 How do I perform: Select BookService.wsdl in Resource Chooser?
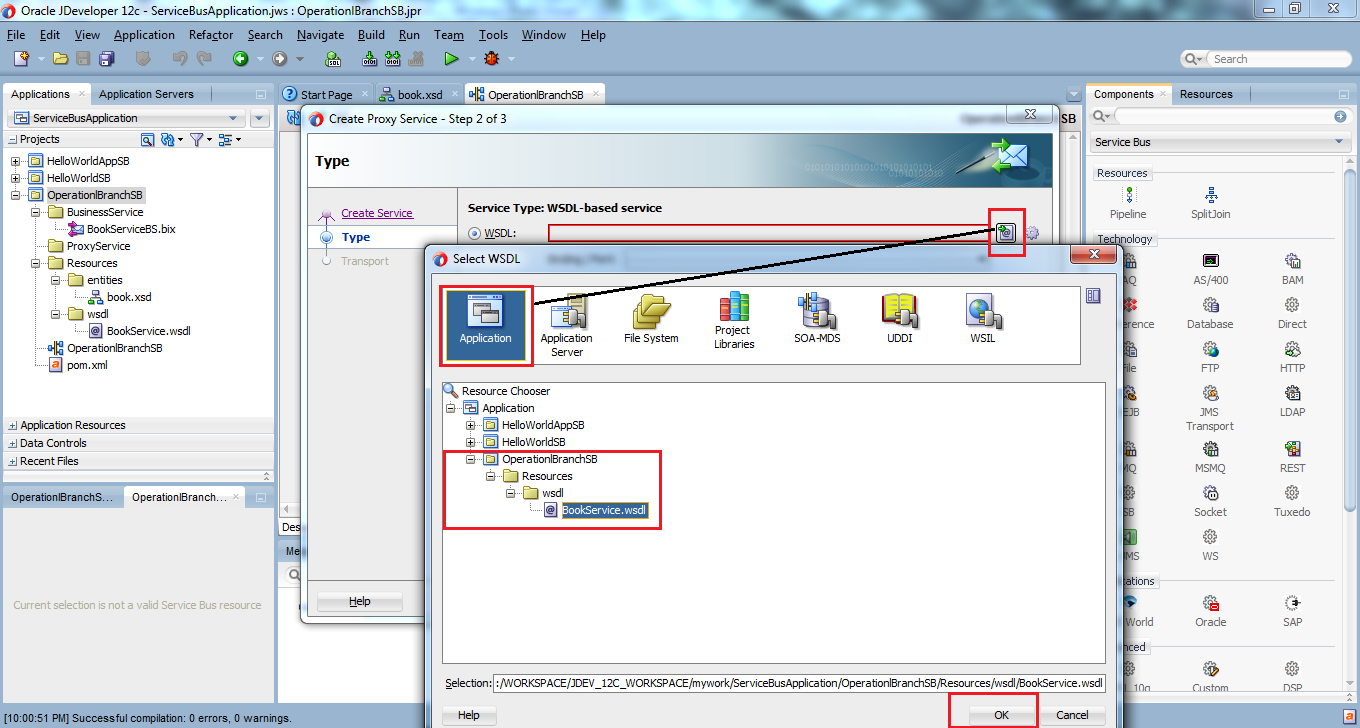605,510
